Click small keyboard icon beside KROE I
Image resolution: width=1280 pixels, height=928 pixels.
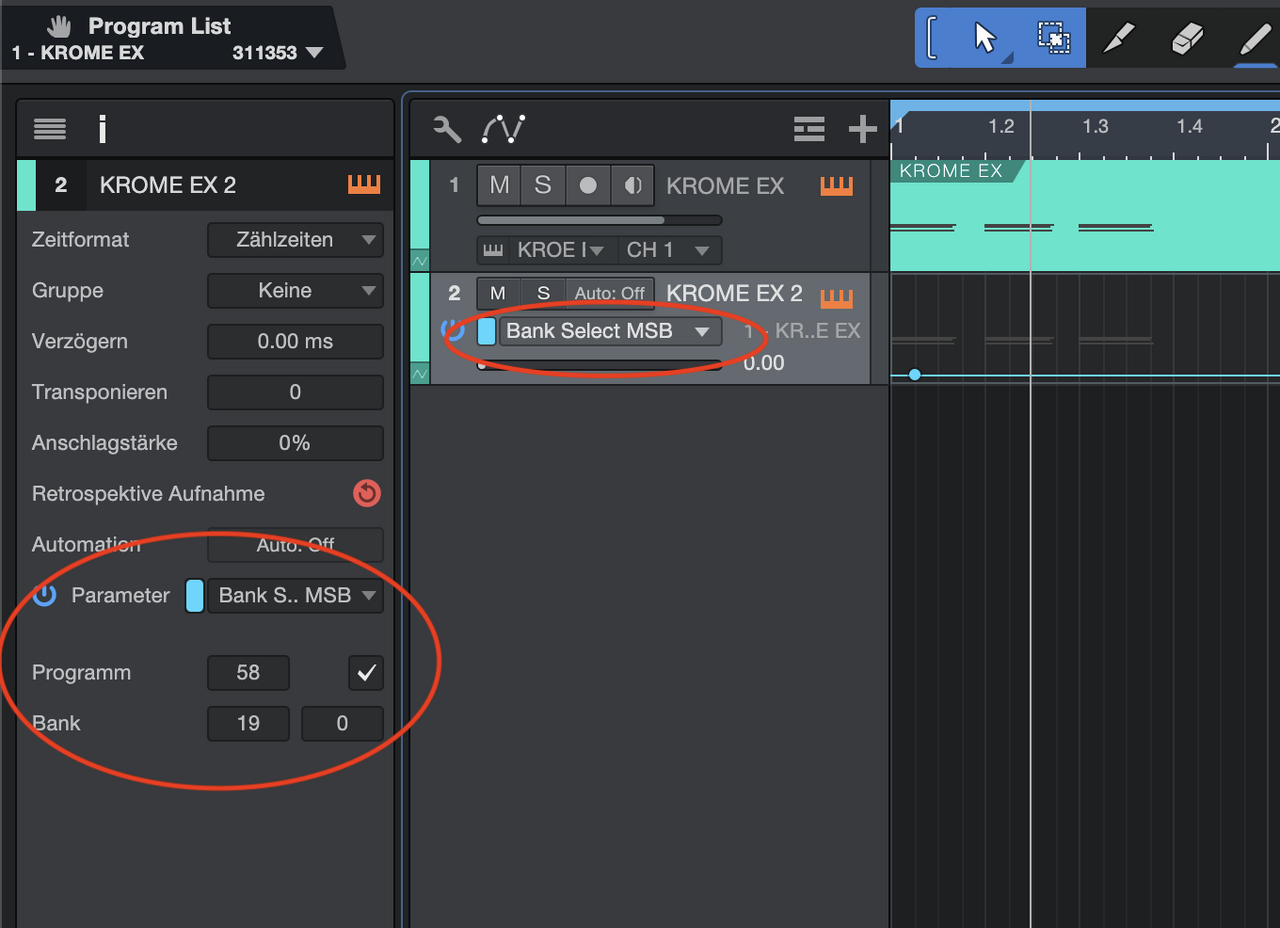pyautogui.click(x=493, y=250)
